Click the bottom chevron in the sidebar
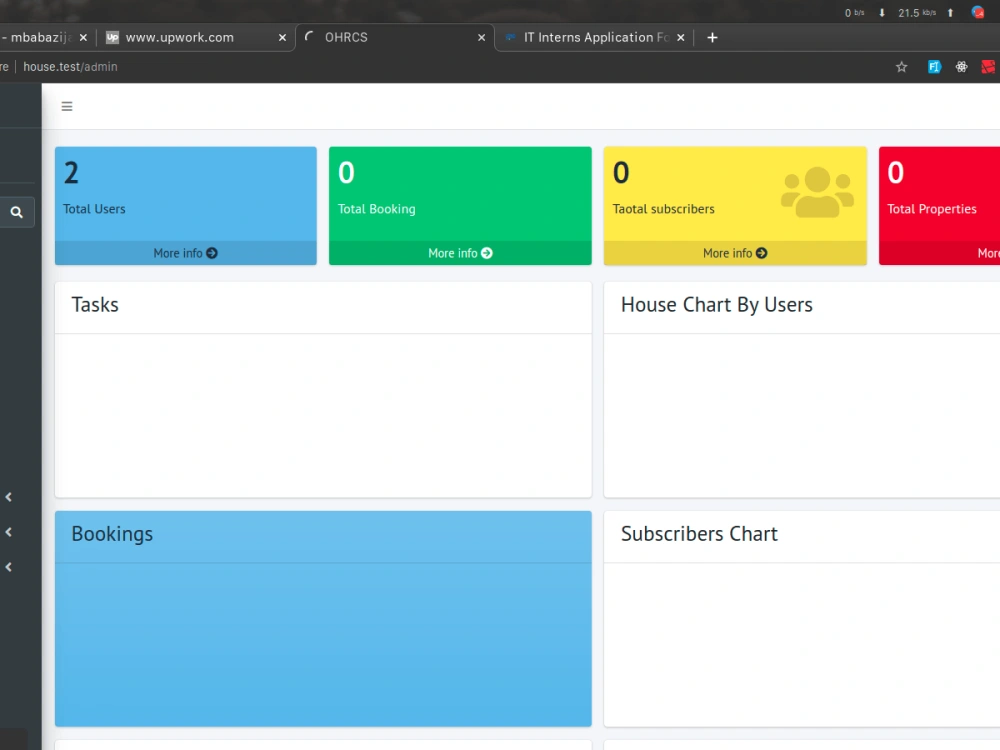1000x750 pixels. tap(8, 567)
